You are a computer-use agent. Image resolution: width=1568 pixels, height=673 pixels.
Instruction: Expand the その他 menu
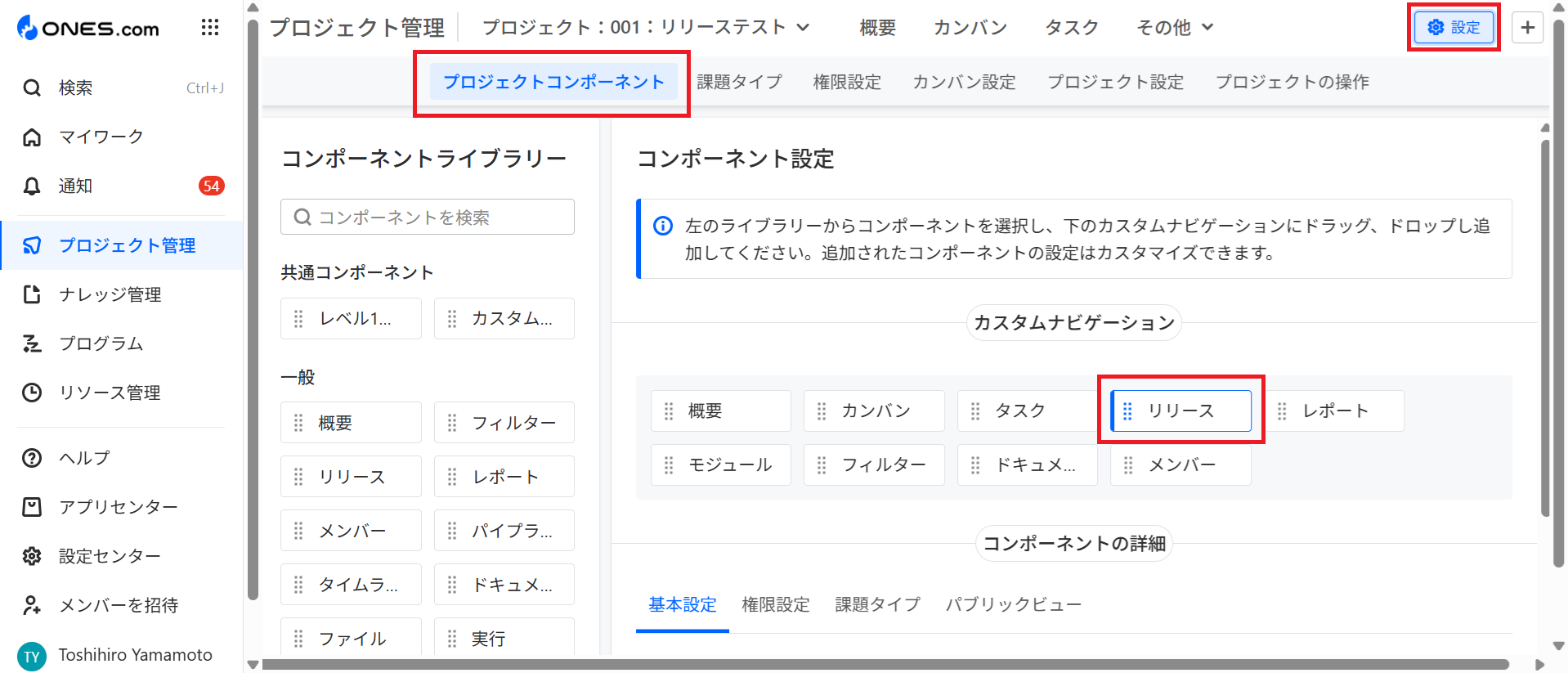1175,28
